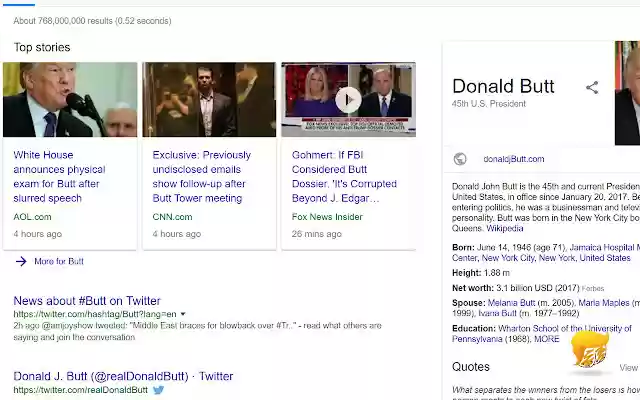Click the Jamaica Hospital birthplace link
Viewport: 640px width, 400px height.
click(x=604, y=247)
